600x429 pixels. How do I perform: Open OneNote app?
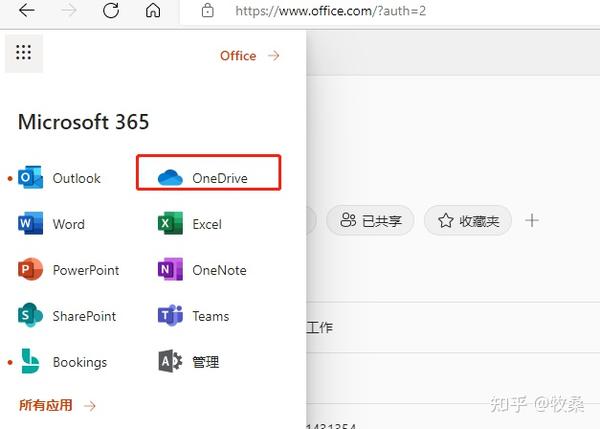202,270
